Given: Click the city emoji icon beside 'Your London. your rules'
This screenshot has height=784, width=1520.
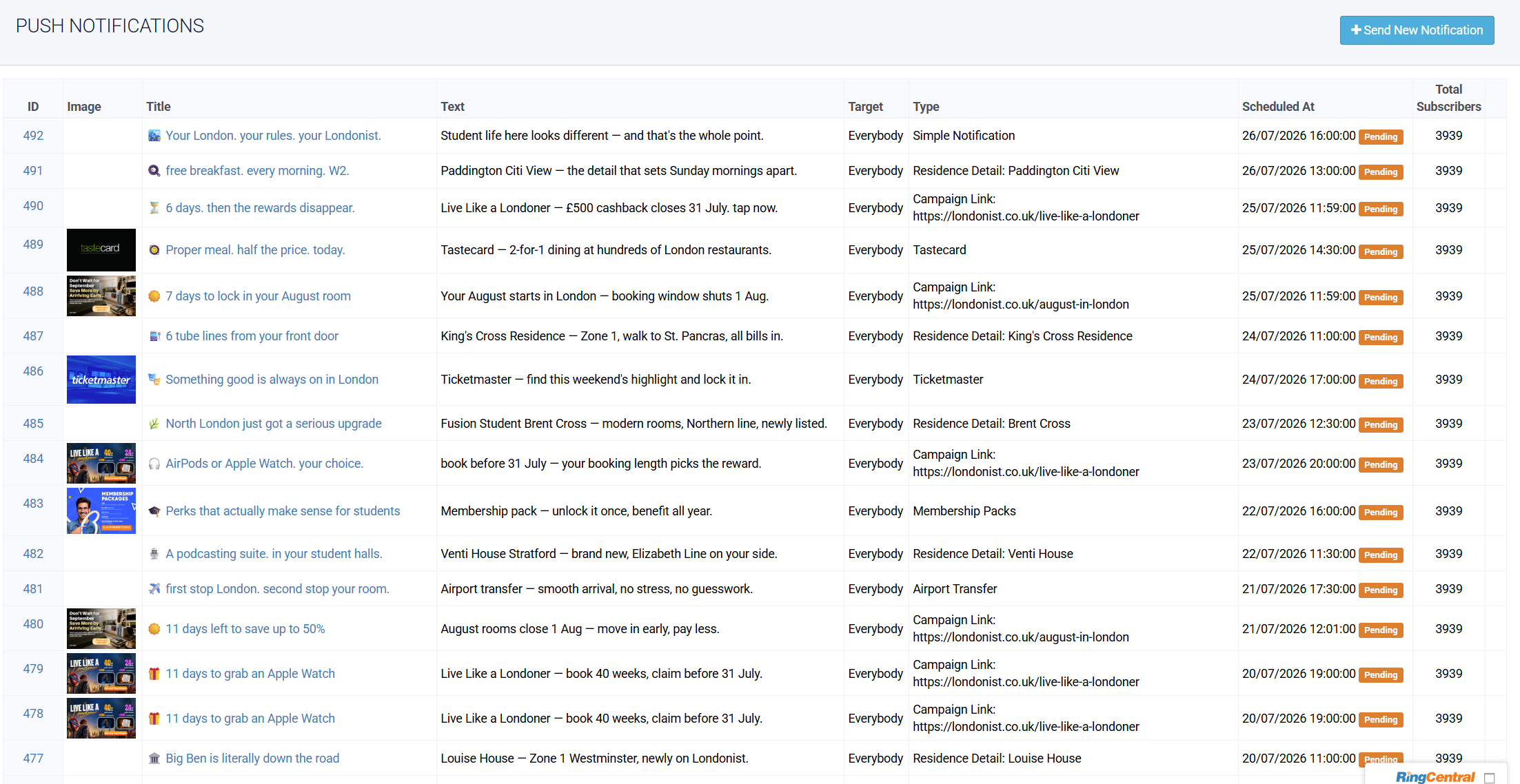Looking at the screenshot, I should click(x=154, y=136).
